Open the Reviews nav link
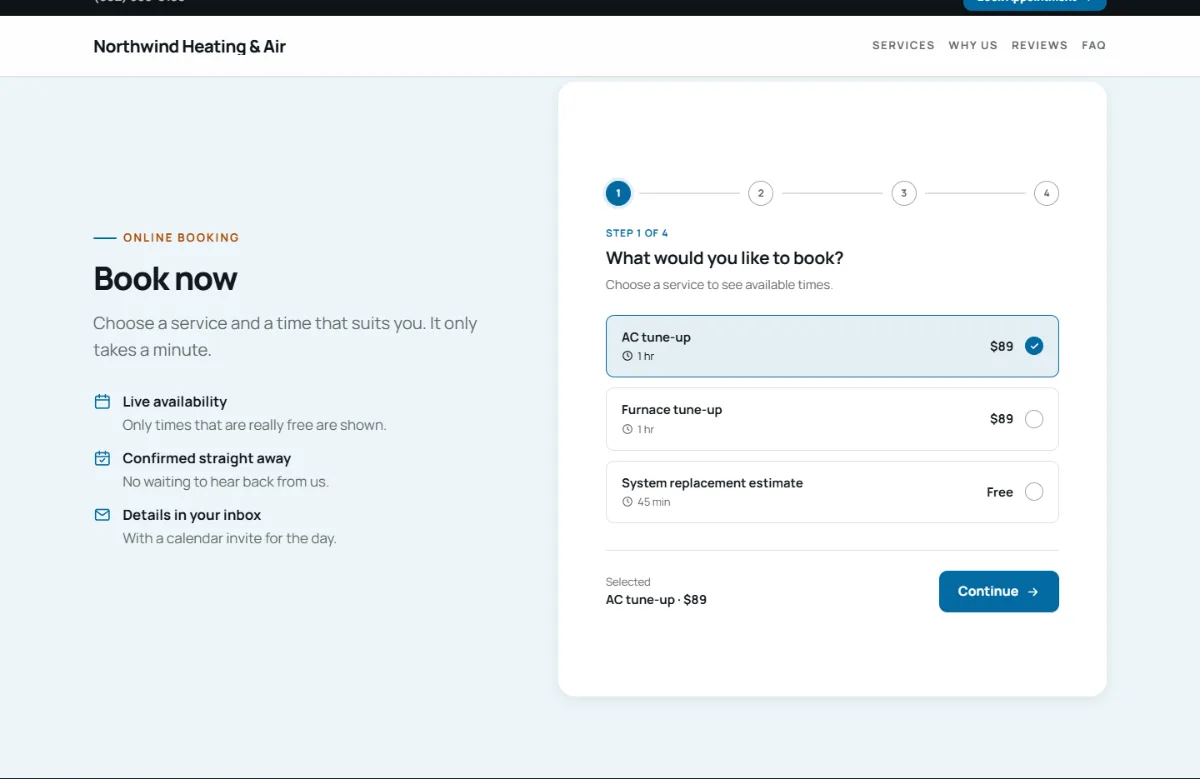Screen dimensions: 1200x779 pos(1040,46)
